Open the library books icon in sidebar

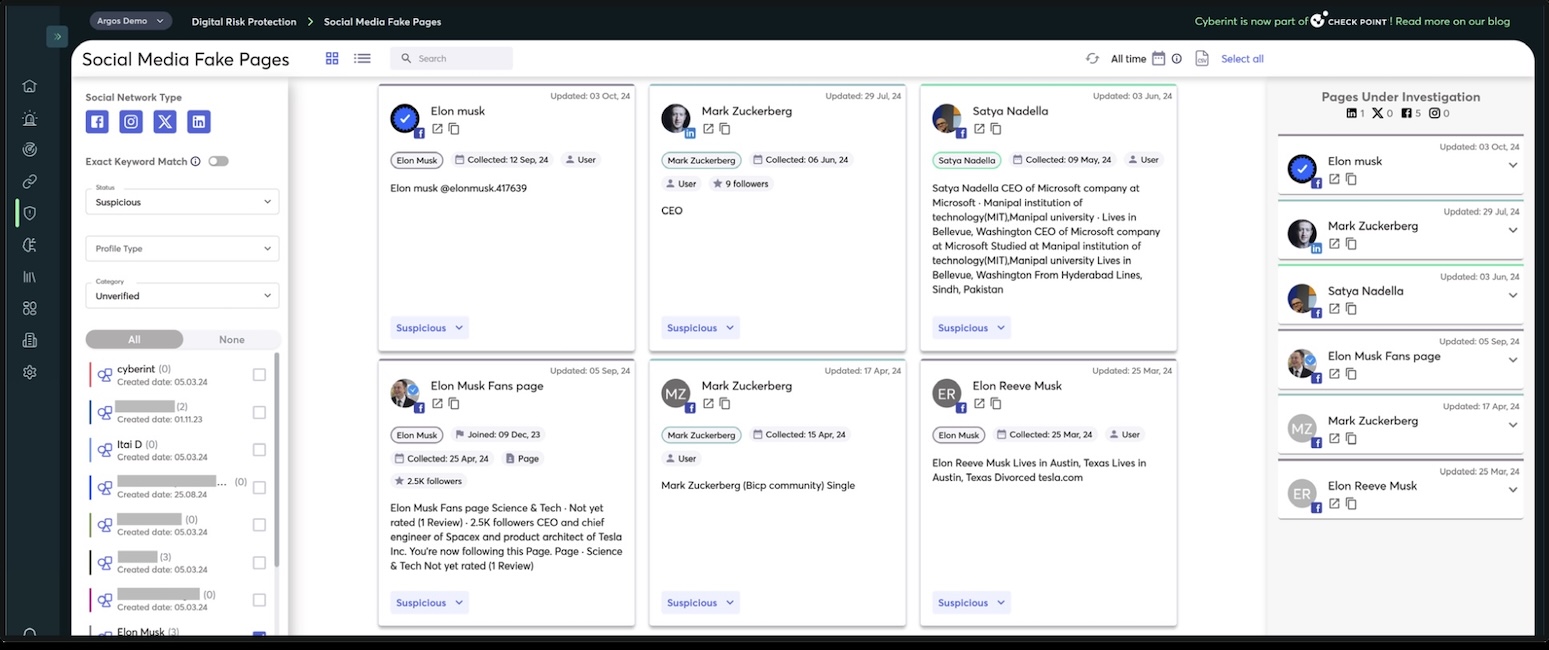tap(29, 277)
